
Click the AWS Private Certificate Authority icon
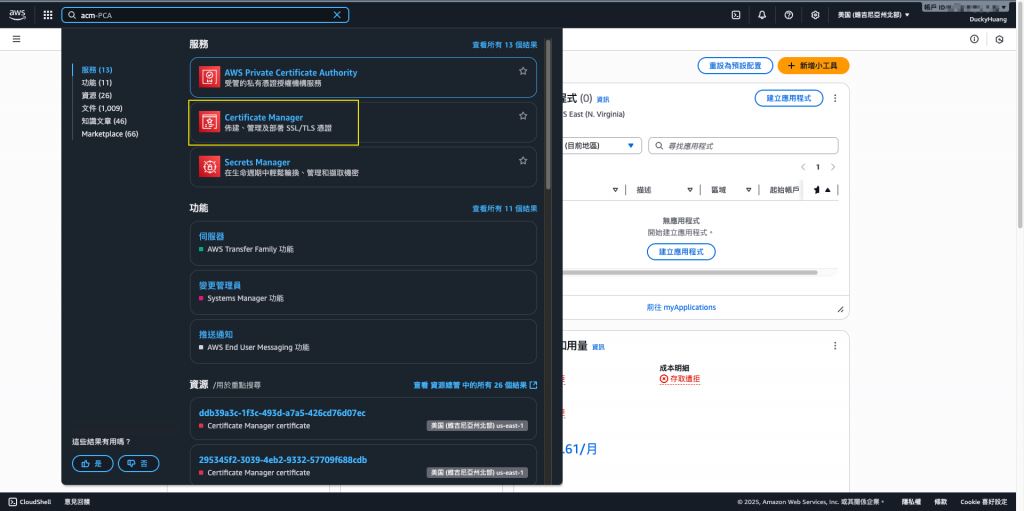point(209,78)
